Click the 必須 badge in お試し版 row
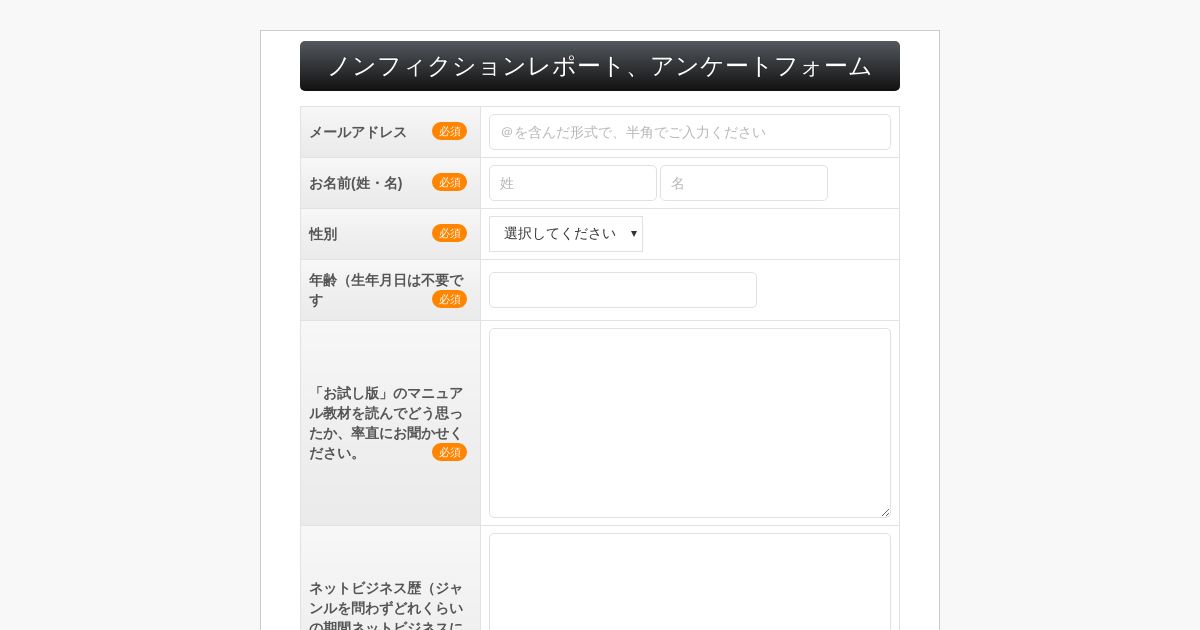This screenshot has height=630, width=1200. pos(449,452)
